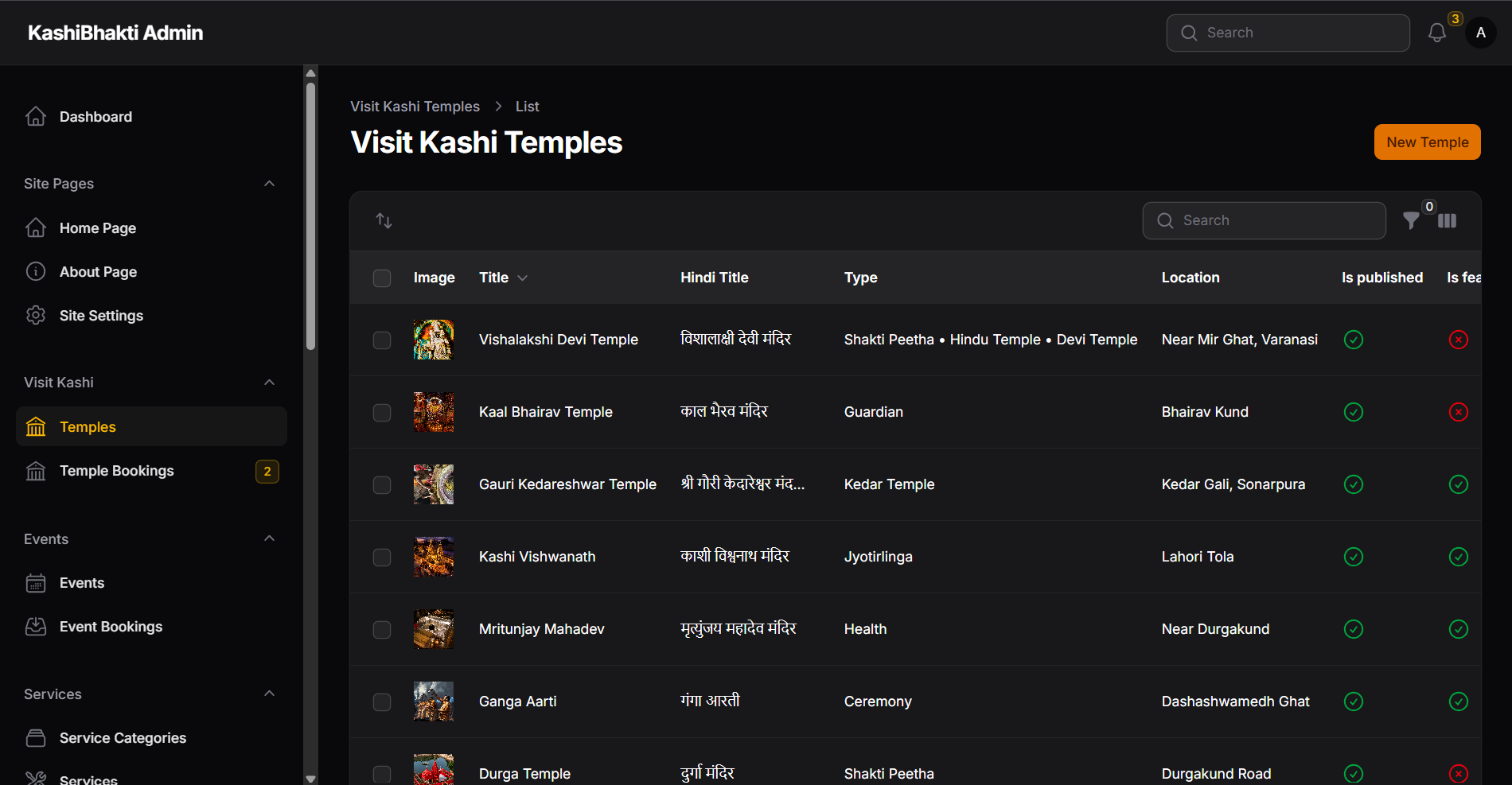Click the Dashboard house icon
The image size is (1512, 785).
tap(36, 116)
